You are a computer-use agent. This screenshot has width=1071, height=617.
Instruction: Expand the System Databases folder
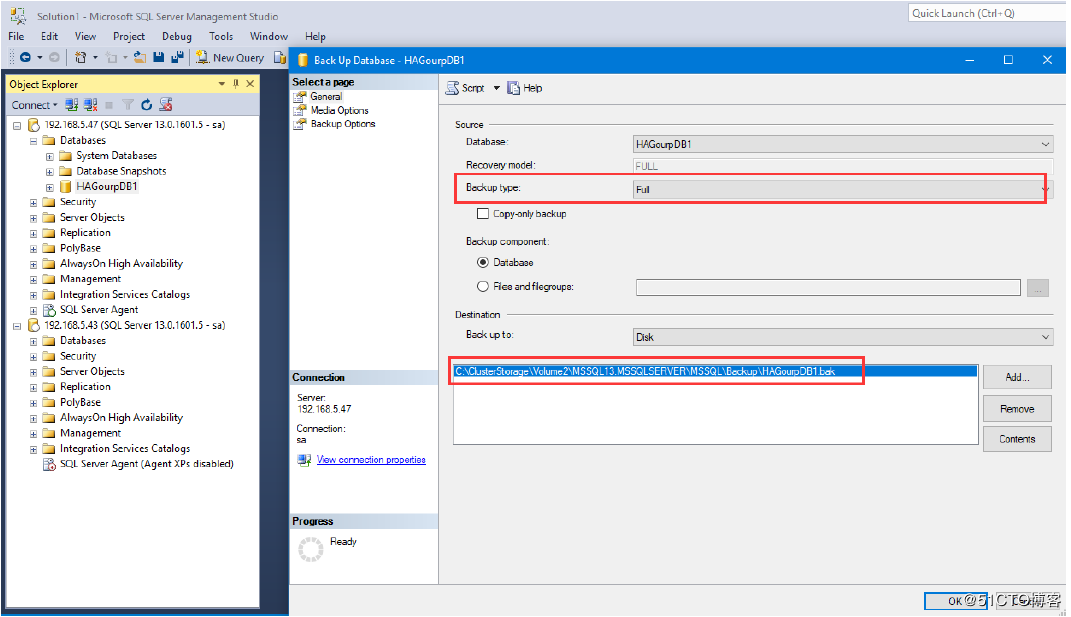[x=50, y=156]
